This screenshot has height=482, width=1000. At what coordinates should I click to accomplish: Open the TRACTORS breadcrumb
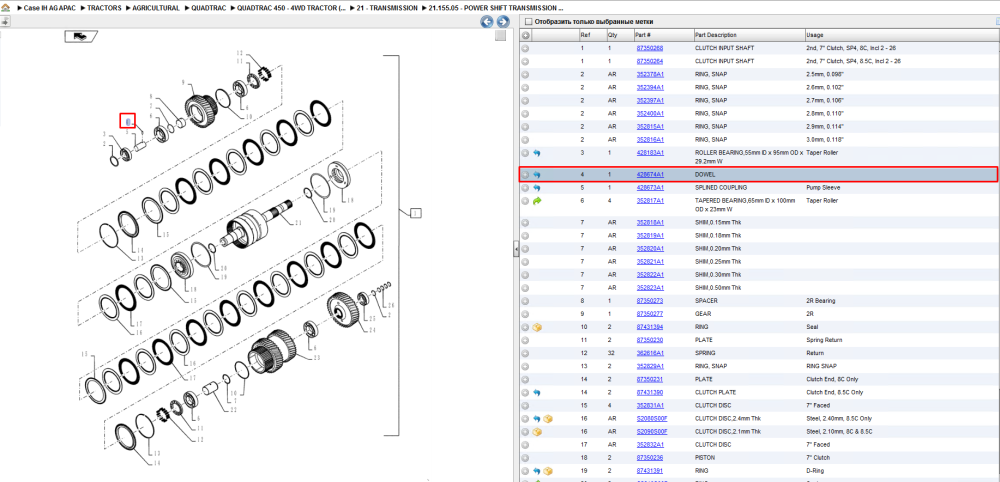click(x=105, y=8)
